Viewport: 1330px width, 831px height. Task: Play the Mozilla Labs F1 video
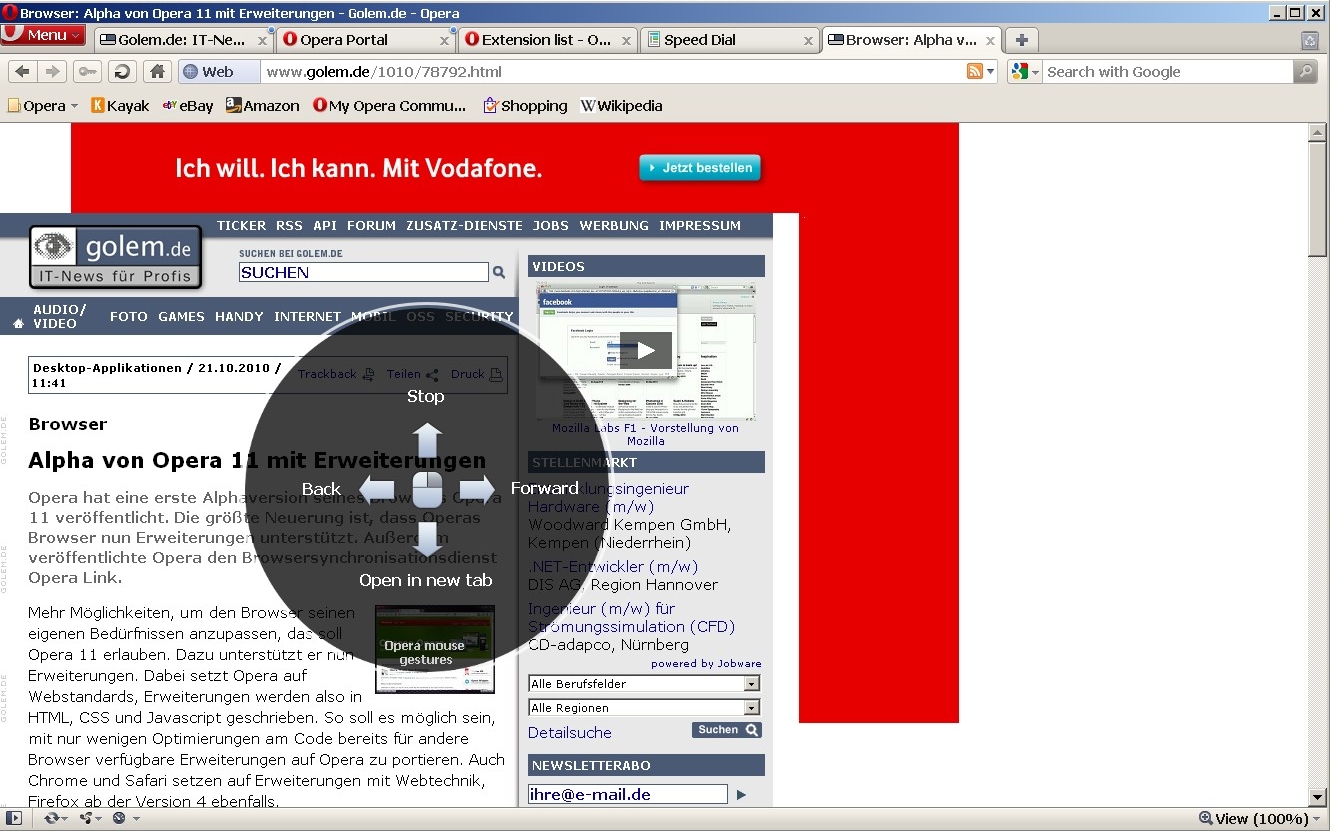(645, 350)
